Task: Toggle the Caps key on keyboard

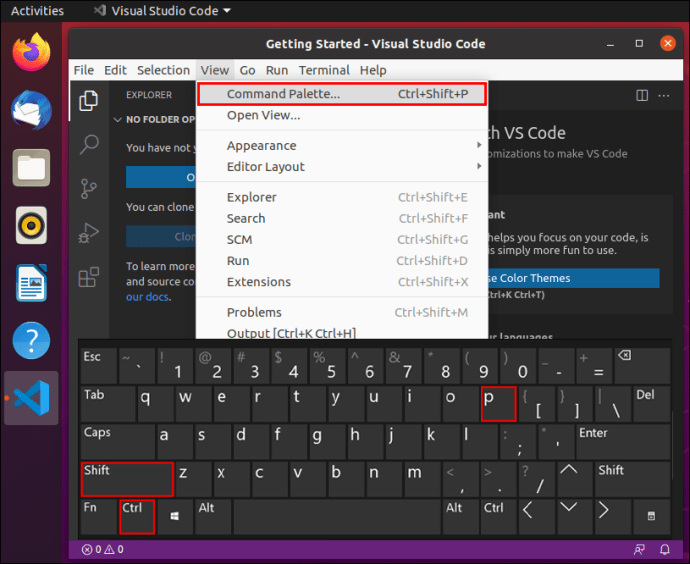Action: [117, 441]
